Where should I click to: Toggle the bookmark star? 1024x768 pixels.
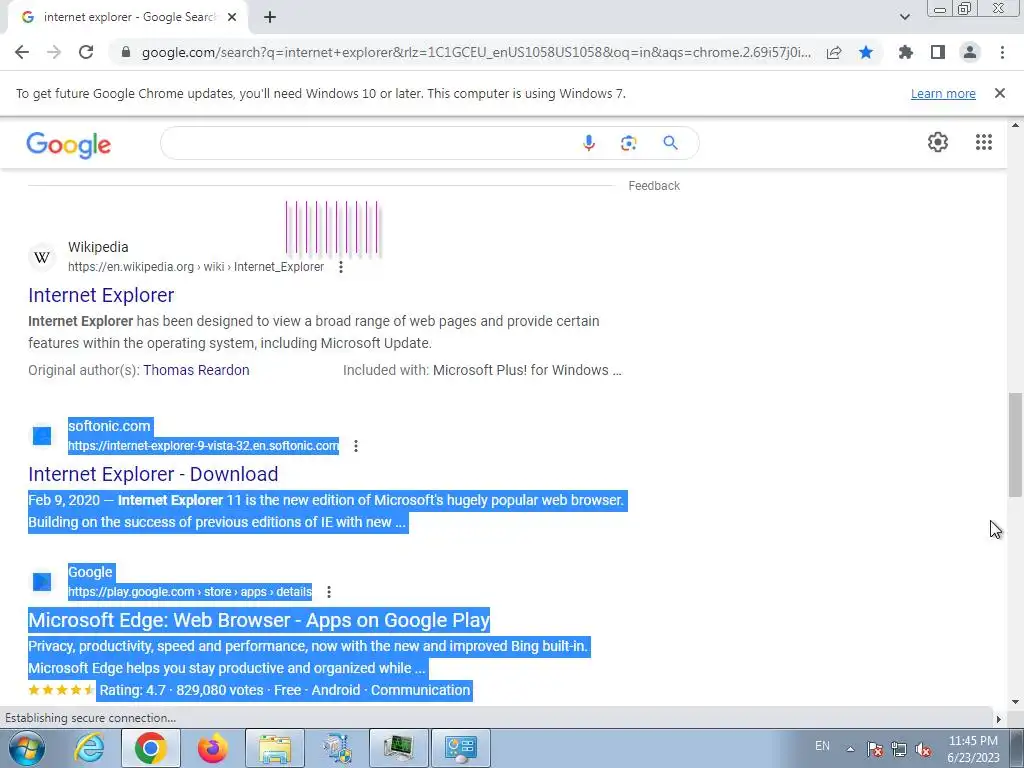pos(866,52)
